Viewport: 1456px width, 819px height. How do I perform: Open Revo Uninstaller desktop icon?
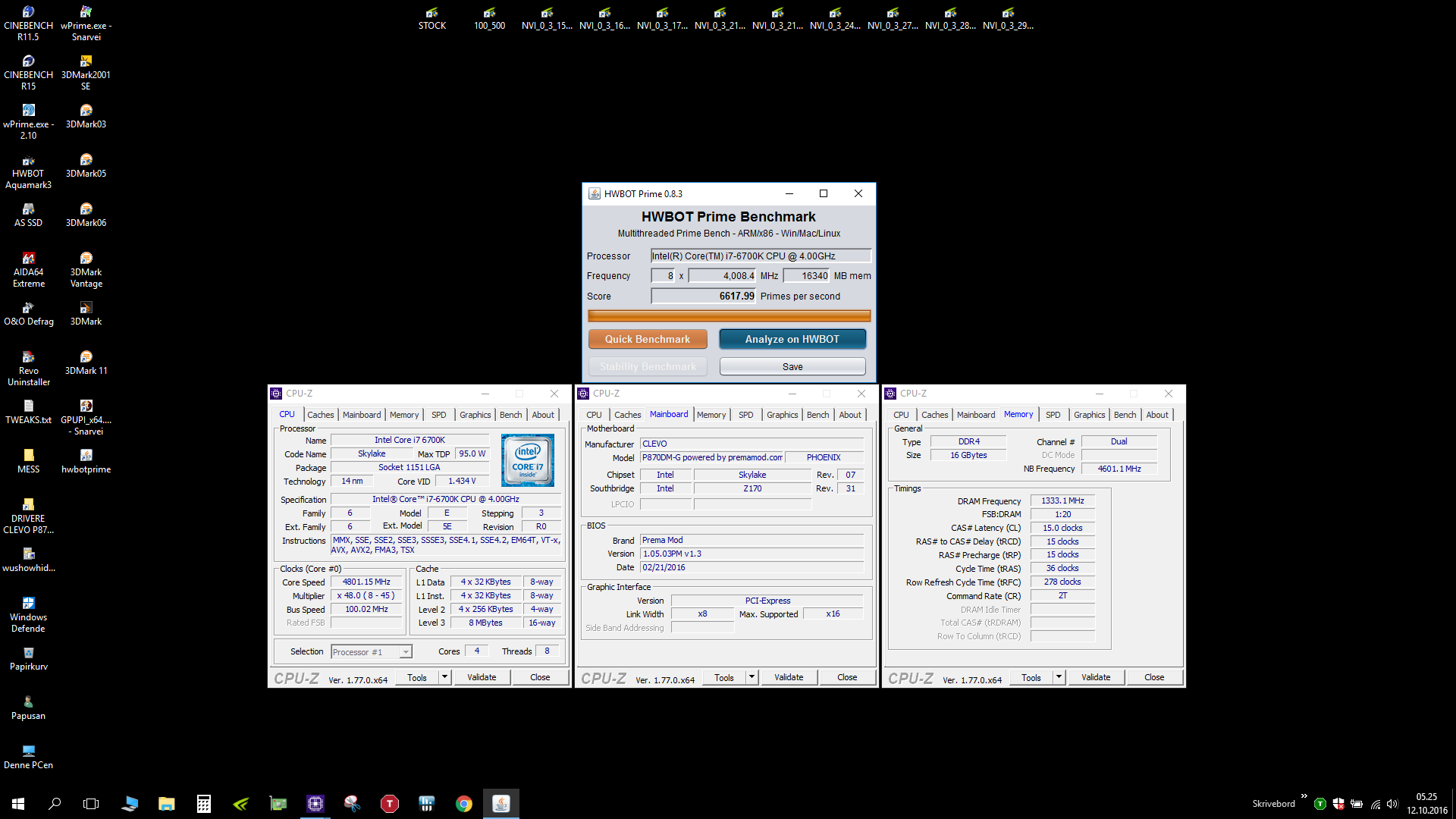(28, 368)
